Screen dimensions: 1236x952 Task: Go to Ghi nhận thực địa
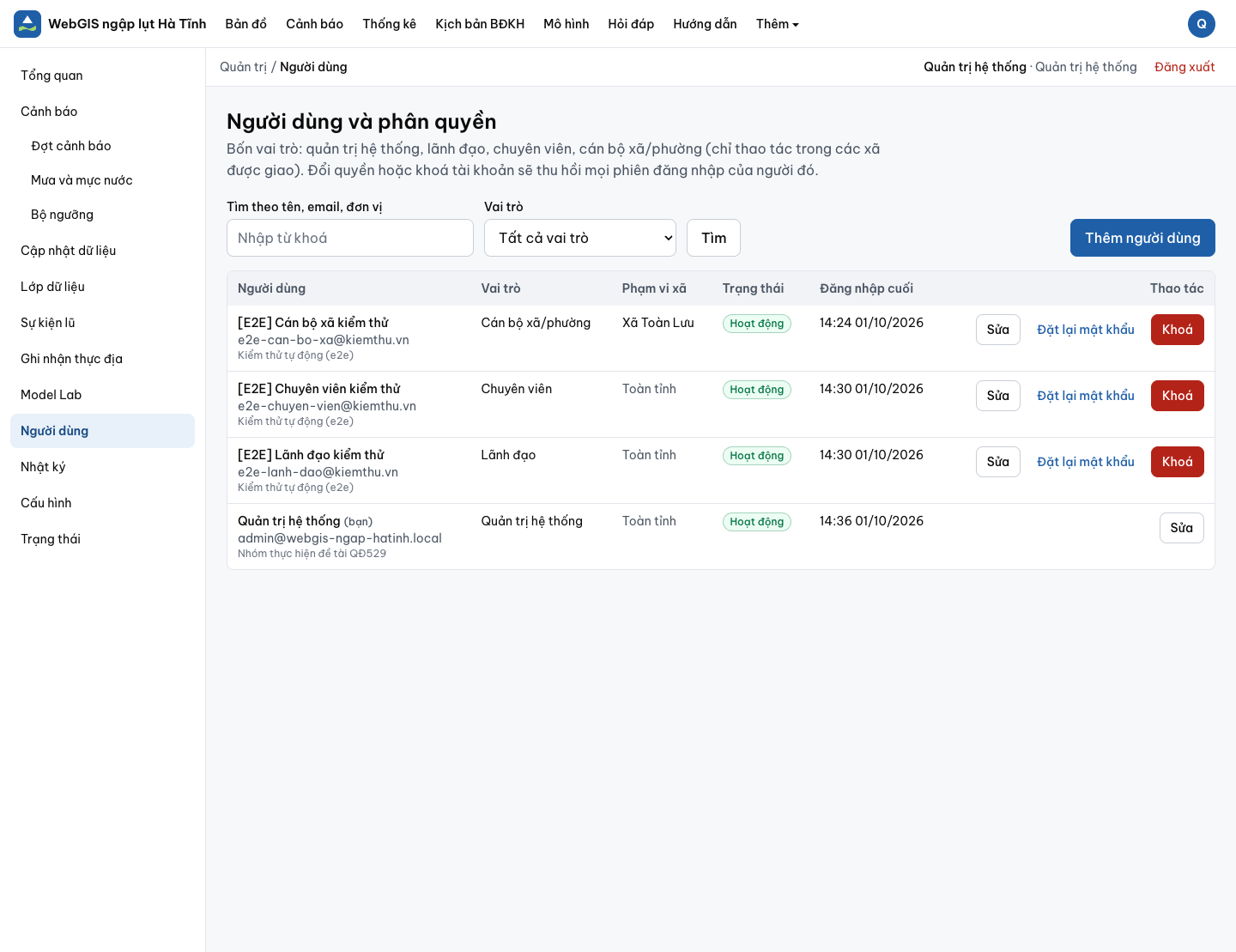click(103, 359)
